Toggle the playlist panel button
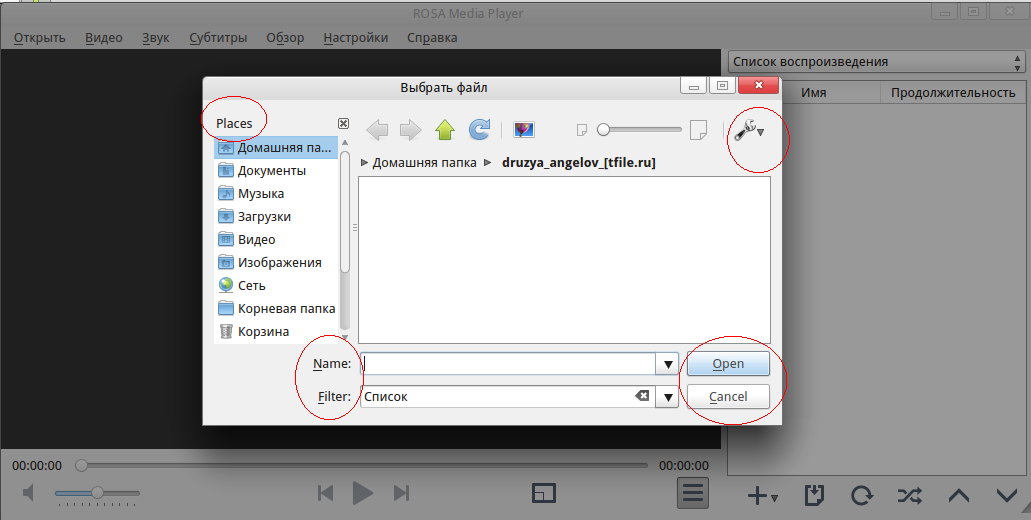This screenshot has width=1031, height=520. [693, 492]
